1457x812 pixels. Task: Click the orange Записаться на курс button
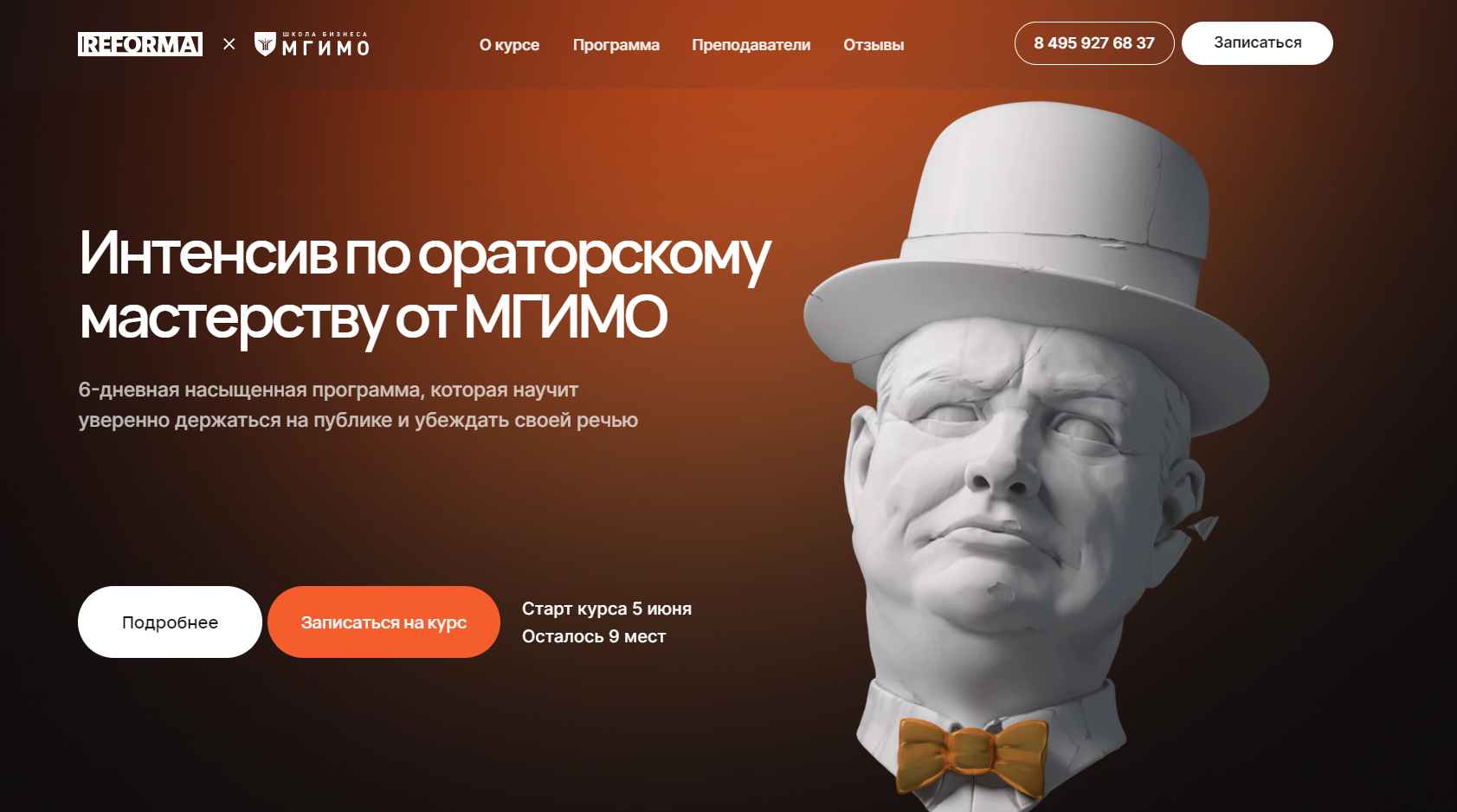coord(384,622)
